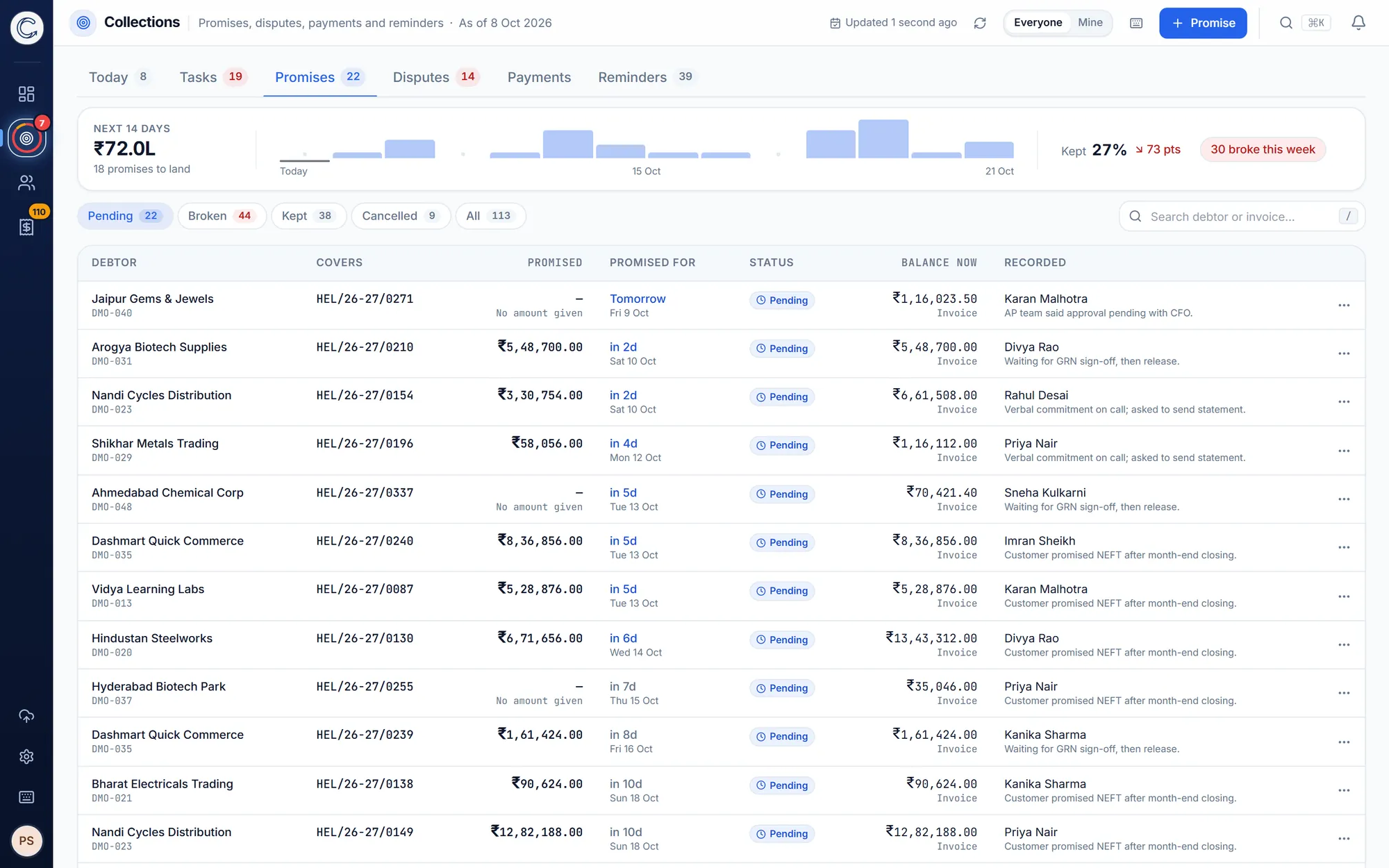Open row menu for Jaipur Gems & Jewels
This screenshot has width=1389, height=868.
[x=1344, y=306]
